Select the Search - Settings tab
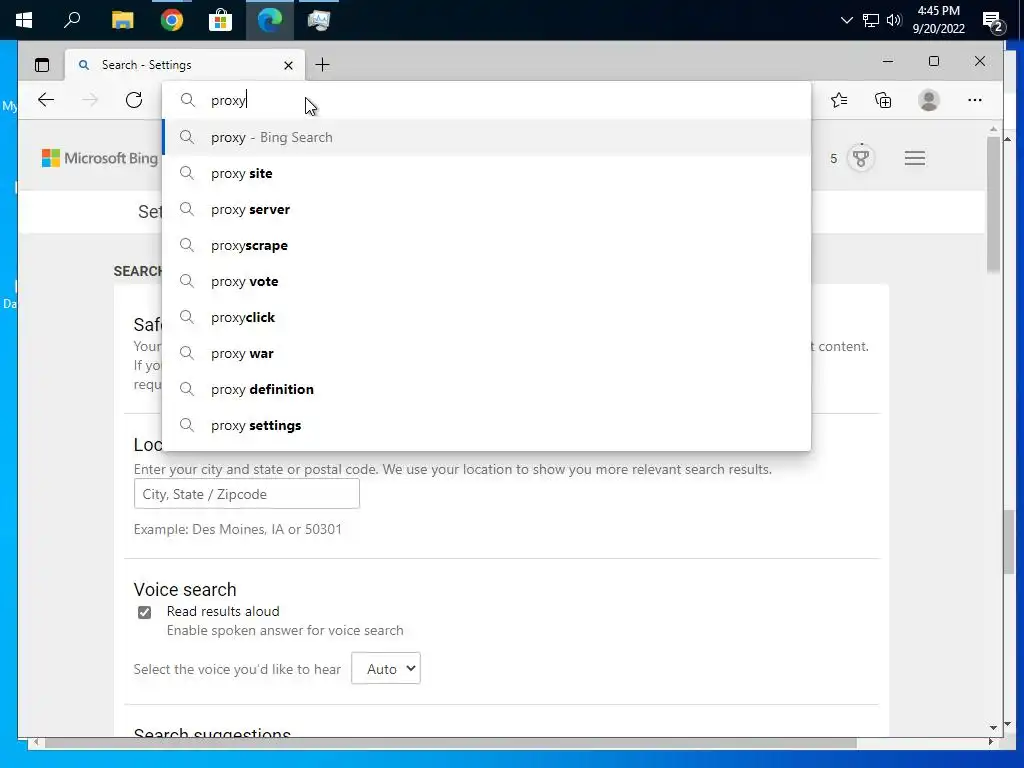Image resolution: width=1024 pixels, height=768 pixels. point(185,65)
